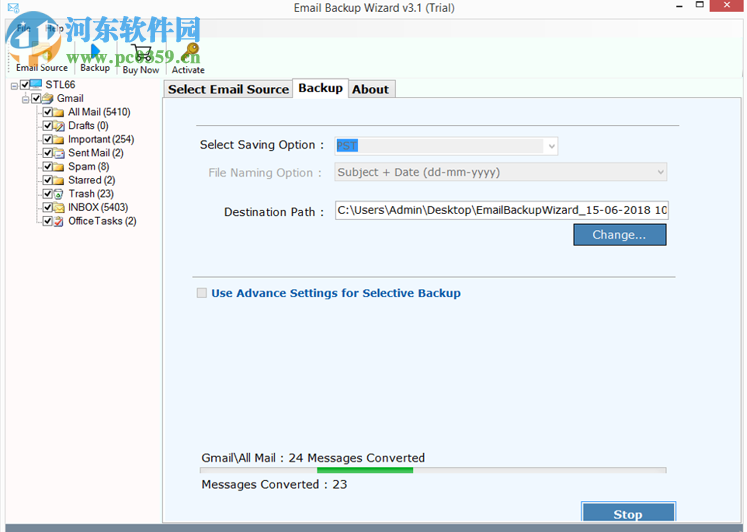The width and height of the screenshot is (747, 532).
Task: Click the Stop button
Action: click(628, 513)
